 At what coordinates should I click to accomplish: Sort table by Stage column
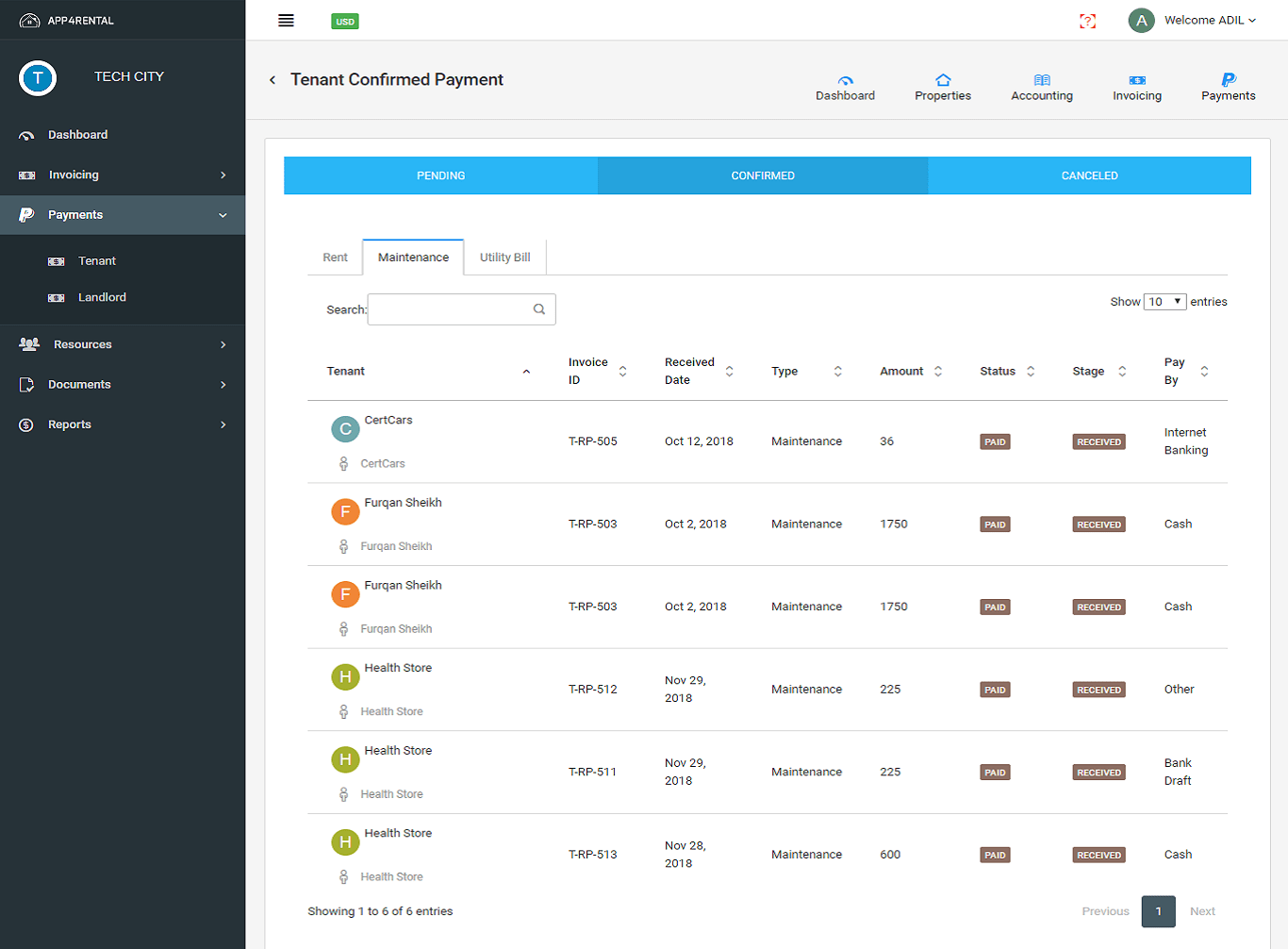(1122, 372)
